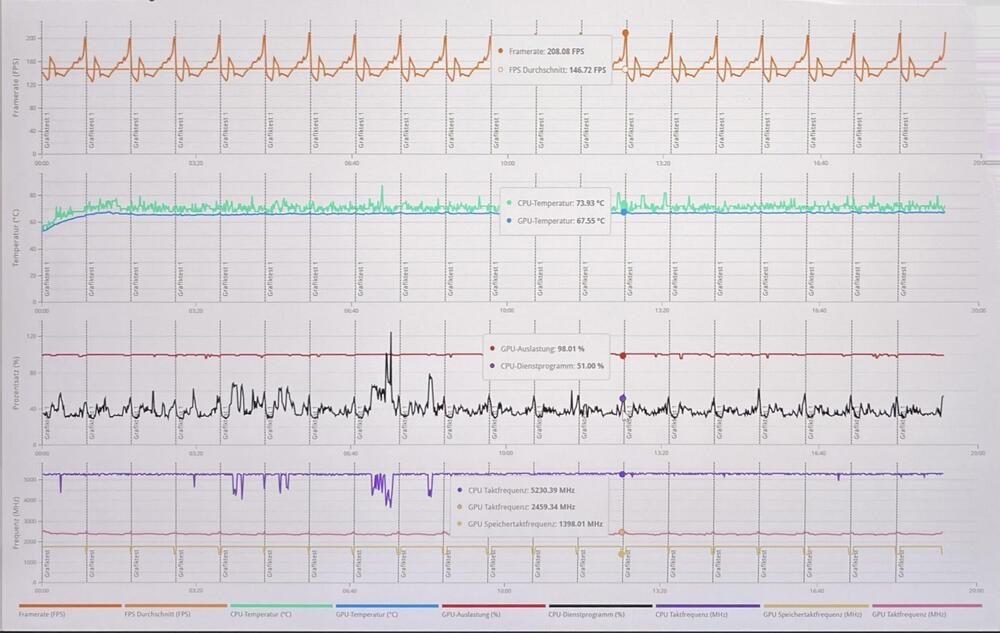
Task: Toggle CPU-Temperatur (°C) legend item
Action: [263, 614]
